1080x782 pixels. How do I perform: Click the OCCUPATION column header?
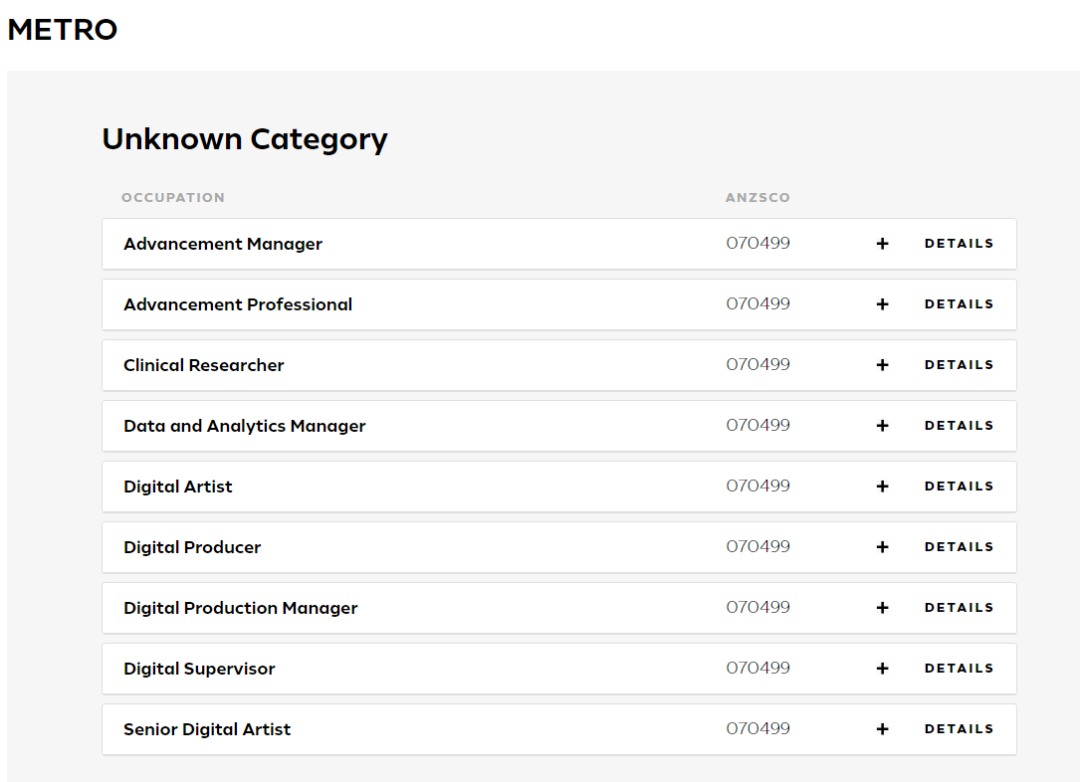[x=173, y=198]
